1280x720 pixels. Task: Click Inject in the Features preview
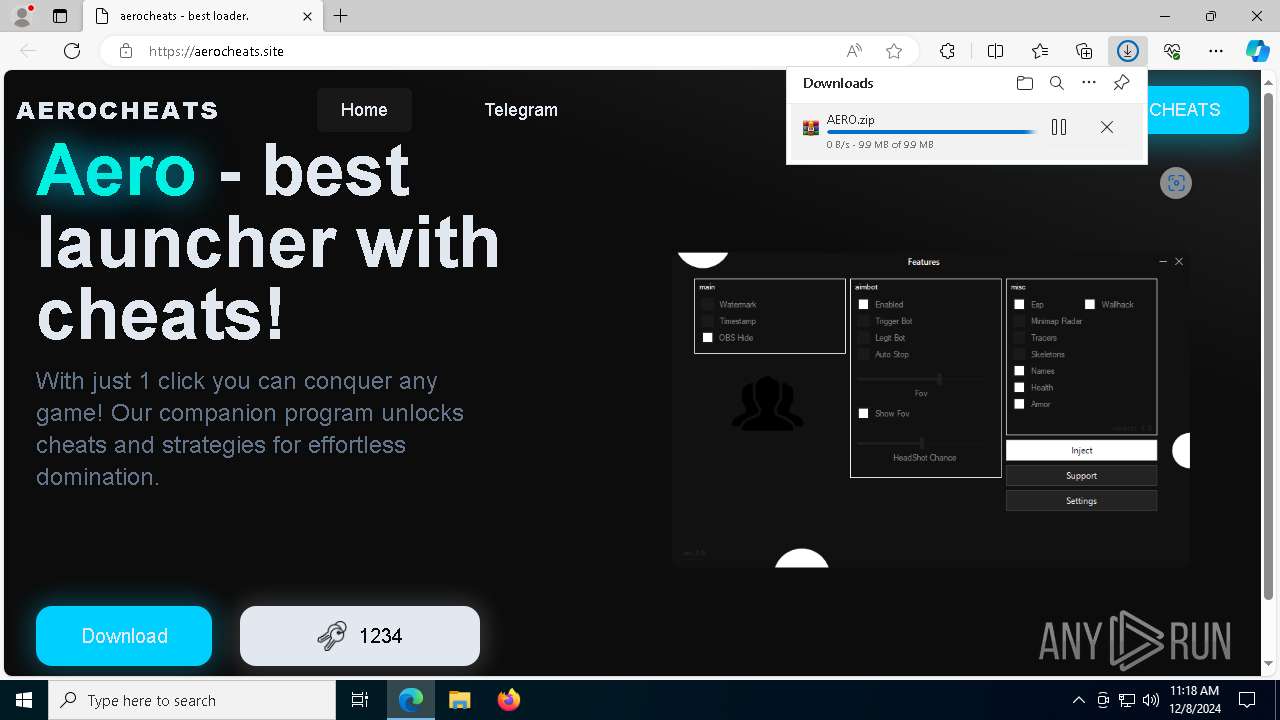(1081, 451)
